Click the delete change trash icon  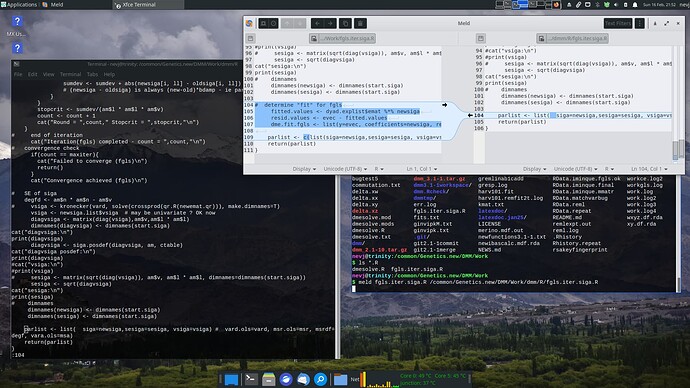[360, 23]
